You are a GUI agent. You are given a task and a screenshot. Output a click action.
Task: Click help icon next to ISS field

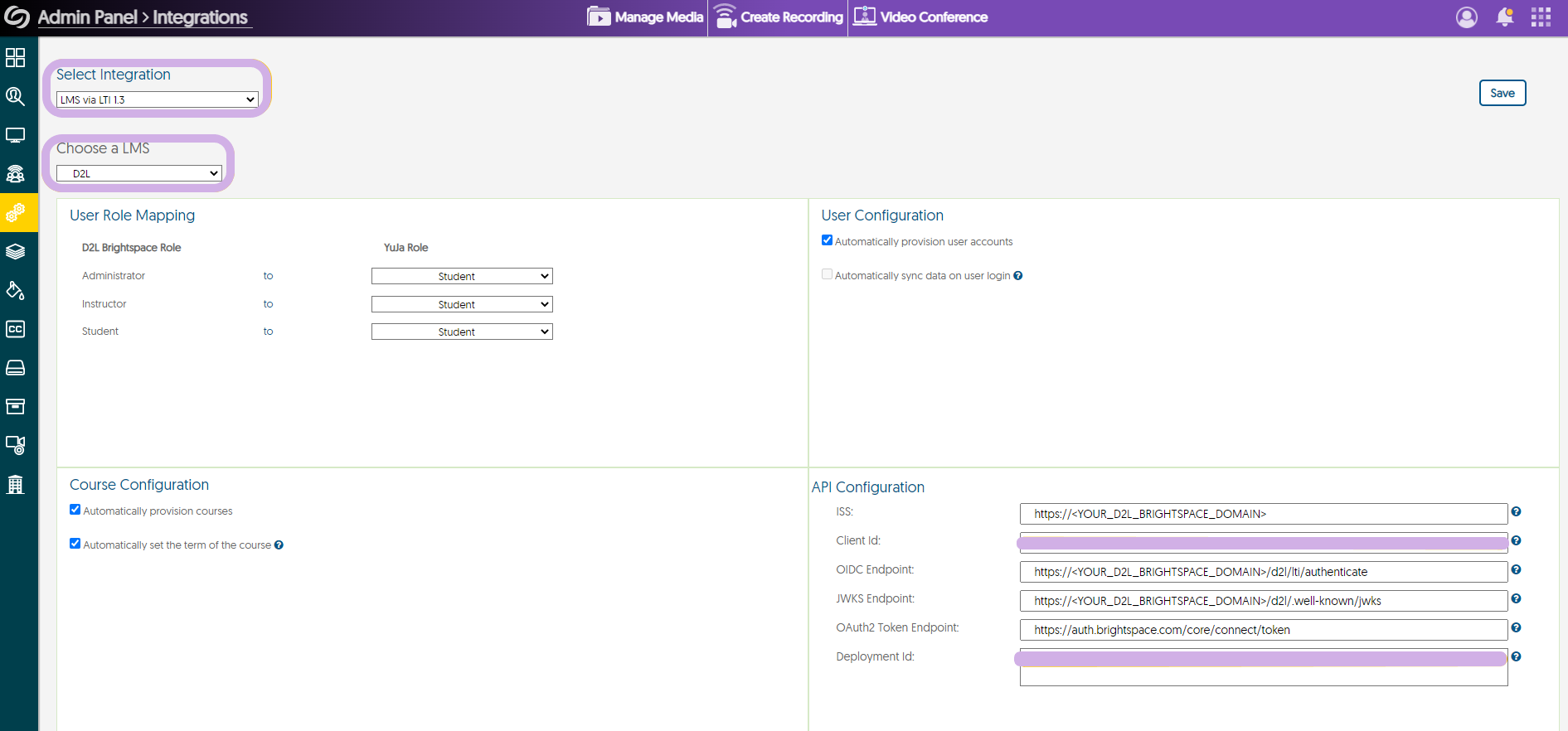click(1516, 512)
